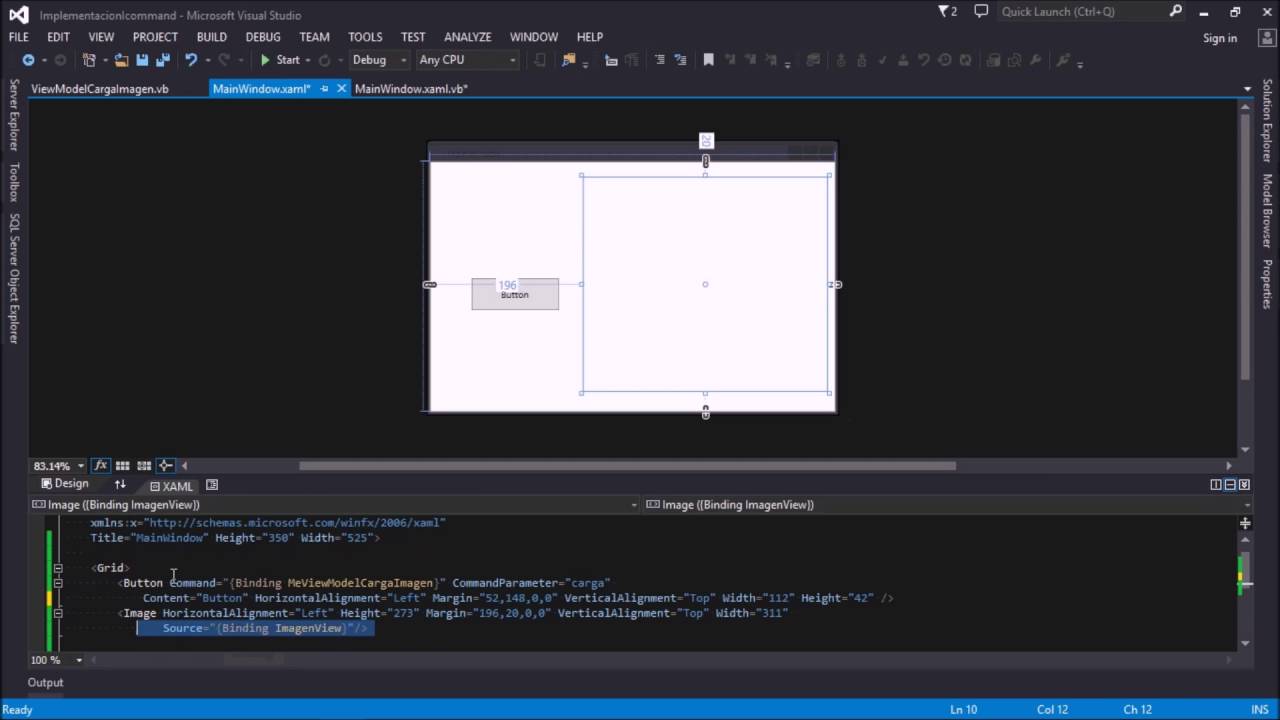Toggle the snap grid icon in designer

[123, 466]
